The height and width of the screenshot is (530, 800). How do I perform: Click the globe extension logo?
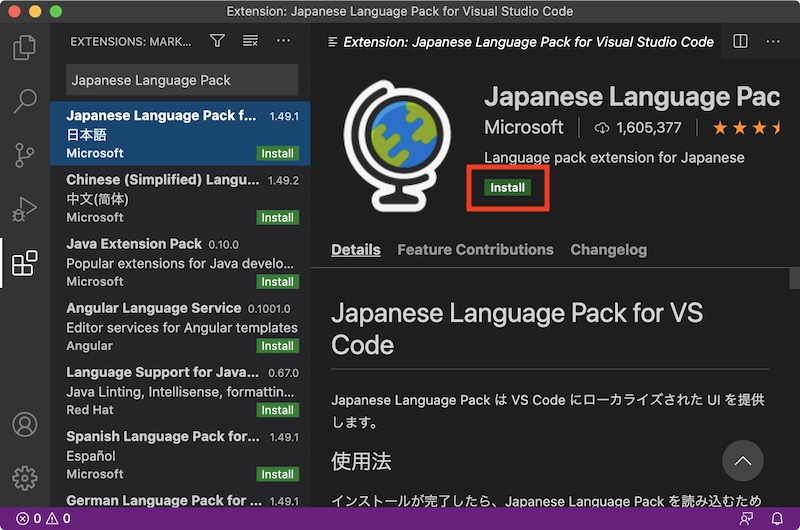coord(397,146)
